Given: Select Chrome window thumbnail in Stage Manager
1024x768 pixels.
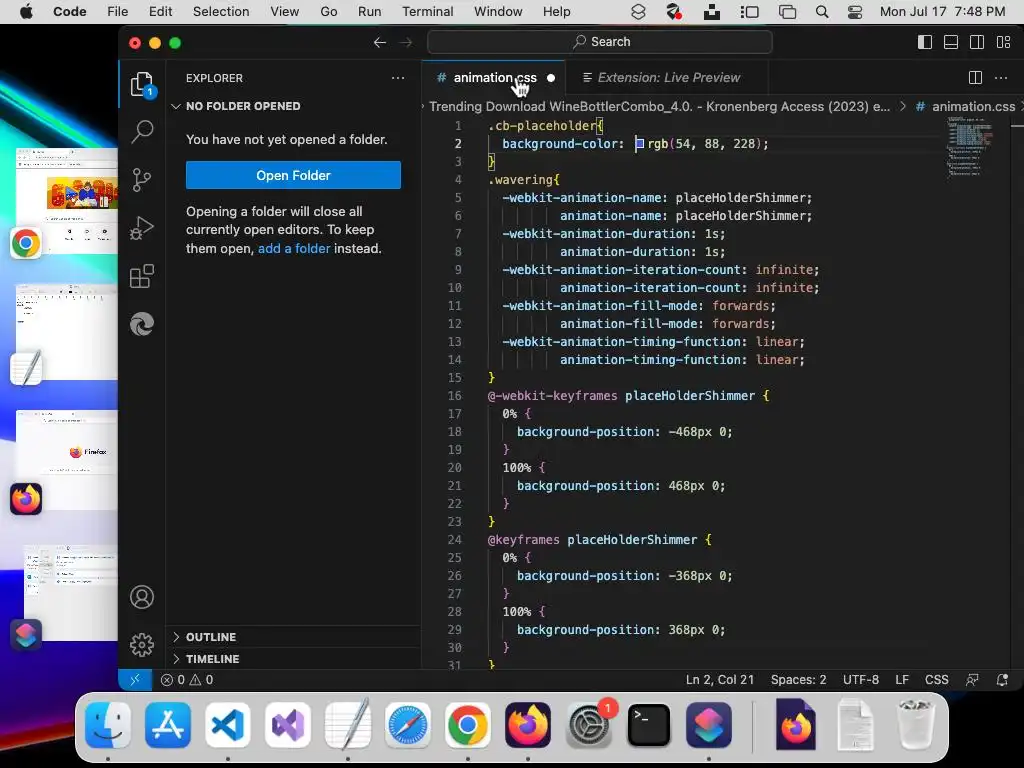Looking at the screenshot, I should (x=67, y=201).
